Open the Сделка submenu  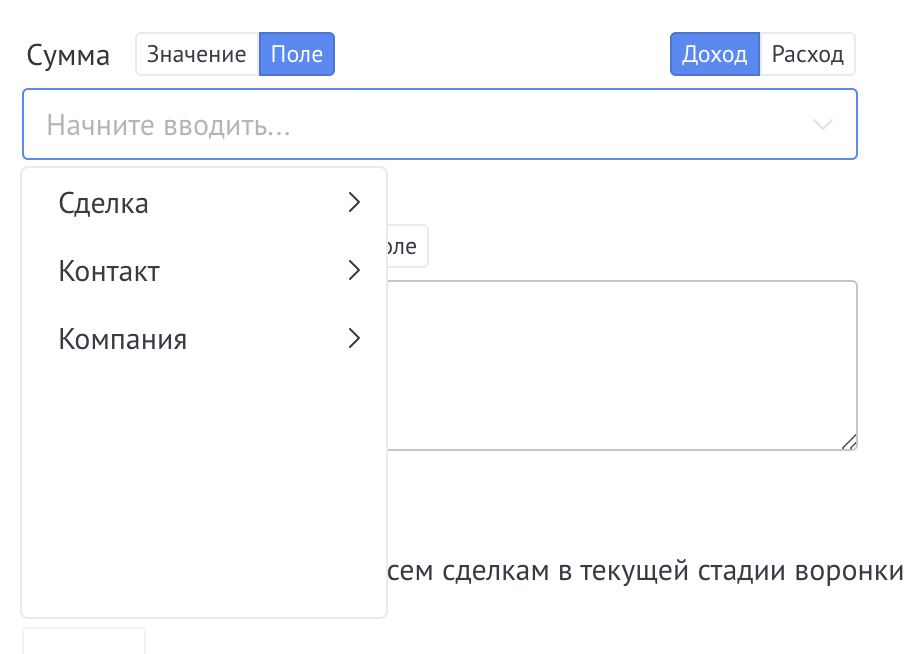104,203
